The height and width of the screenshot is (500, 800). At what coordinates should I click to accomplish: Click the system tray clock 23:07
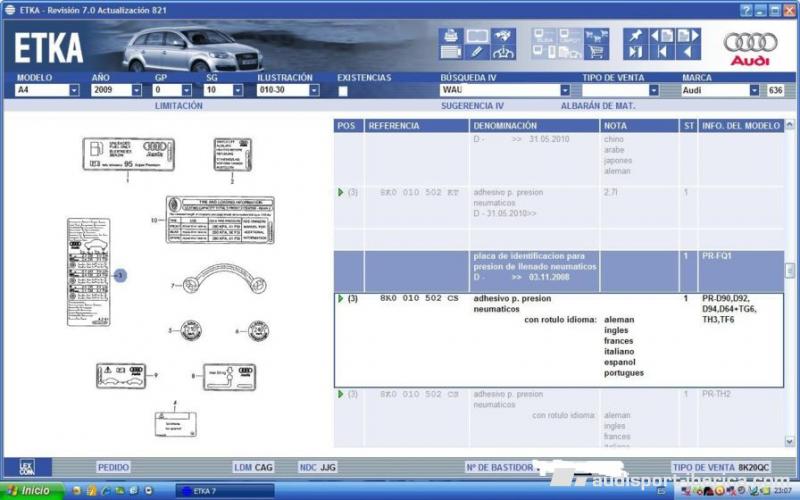click(783, 491)
